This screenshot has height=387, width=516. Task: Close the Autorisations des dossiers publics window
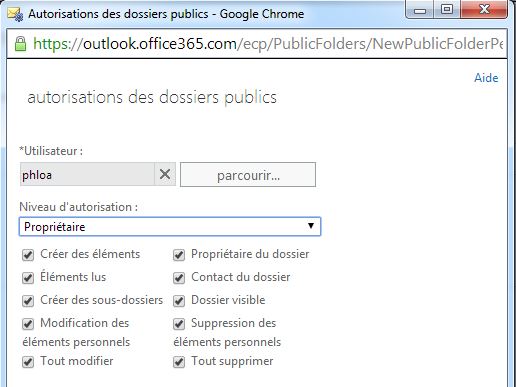pyautogui.click(x=484, y=10)
